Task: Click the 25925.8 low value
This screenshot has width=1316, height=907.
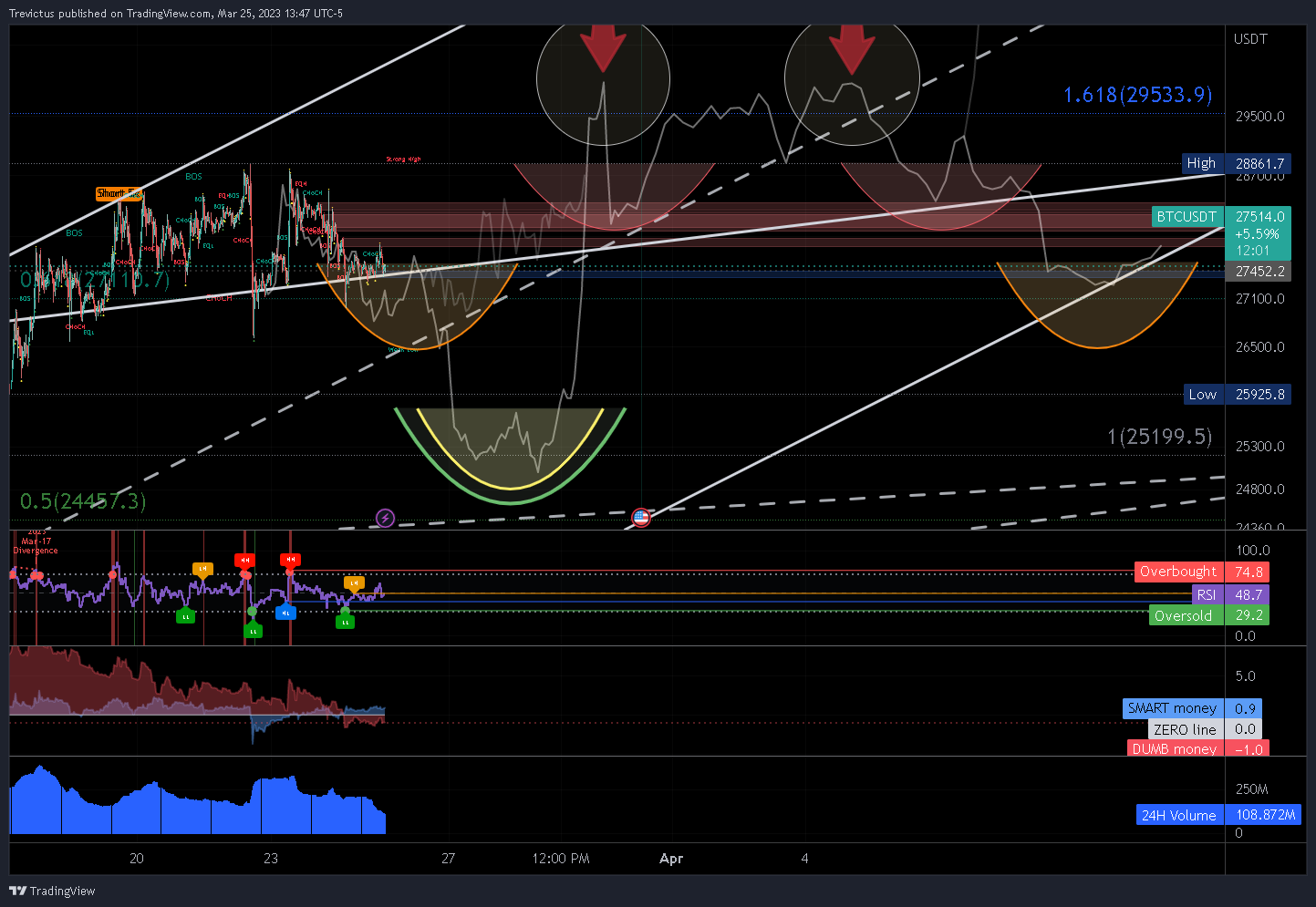Action: 1259,395
